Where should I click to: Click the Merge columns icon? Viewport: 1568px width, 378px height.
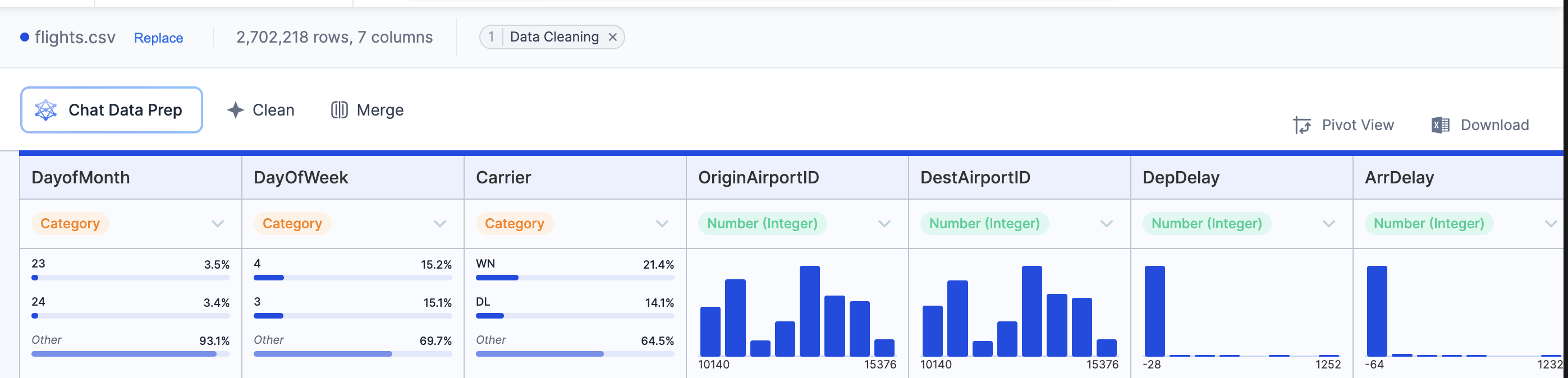pos(339,110)
